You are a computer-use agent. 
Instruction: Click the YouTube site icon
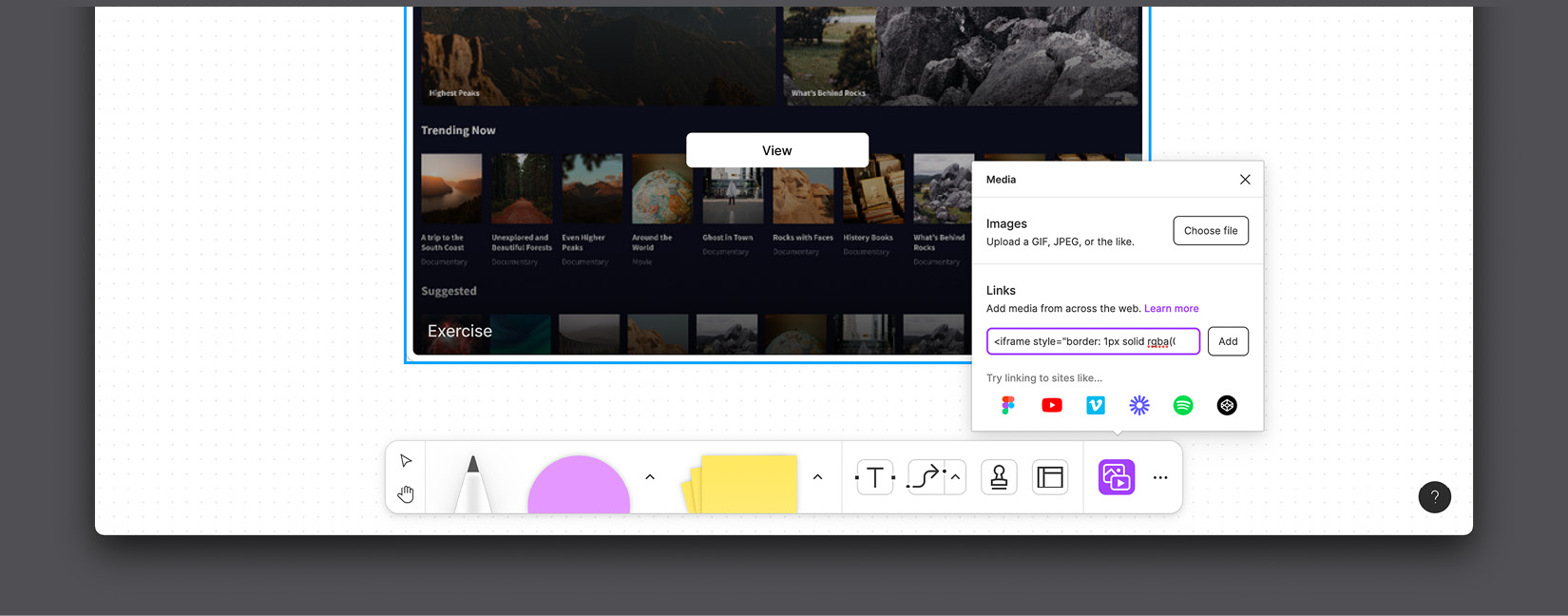[1052, 406]
